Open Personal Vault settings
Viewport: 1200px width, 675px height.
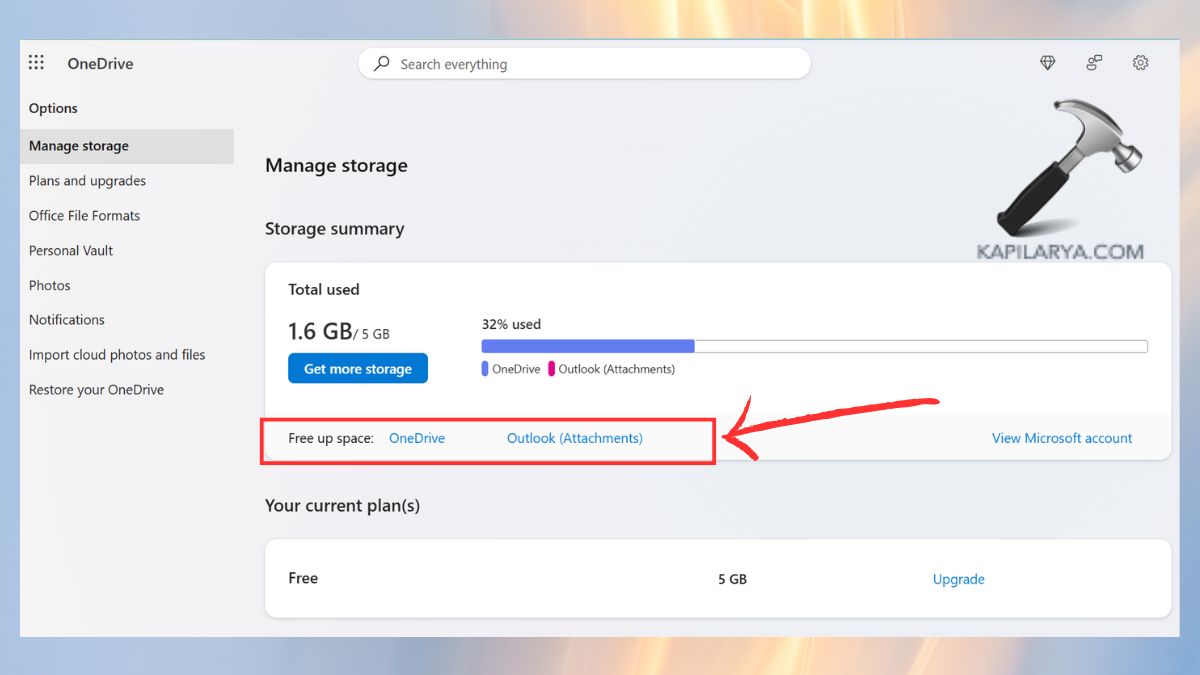70,250
